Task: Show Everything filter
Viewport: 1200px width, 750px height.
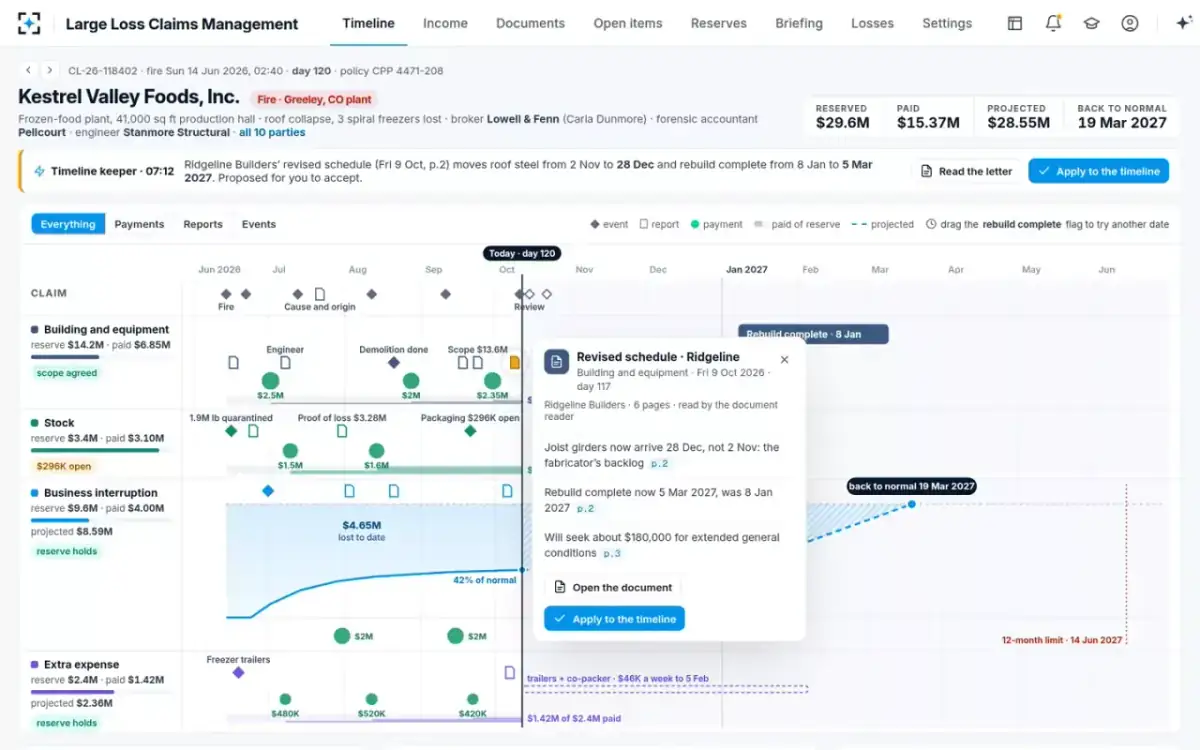Action: 68,224
